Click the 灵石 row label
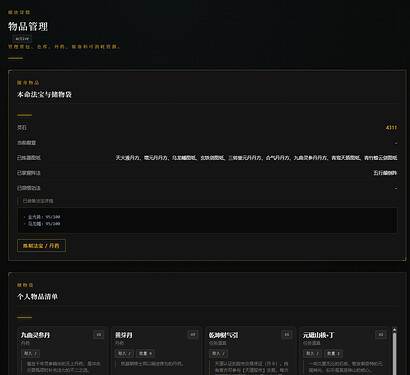This screenshot has width=410, height=375. click(22, 128)
